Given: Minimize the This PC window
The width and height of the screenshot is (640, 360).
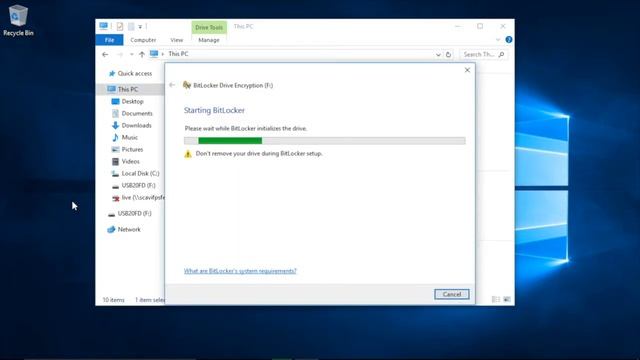Looking at the screenshot, I should coord(458,26).
